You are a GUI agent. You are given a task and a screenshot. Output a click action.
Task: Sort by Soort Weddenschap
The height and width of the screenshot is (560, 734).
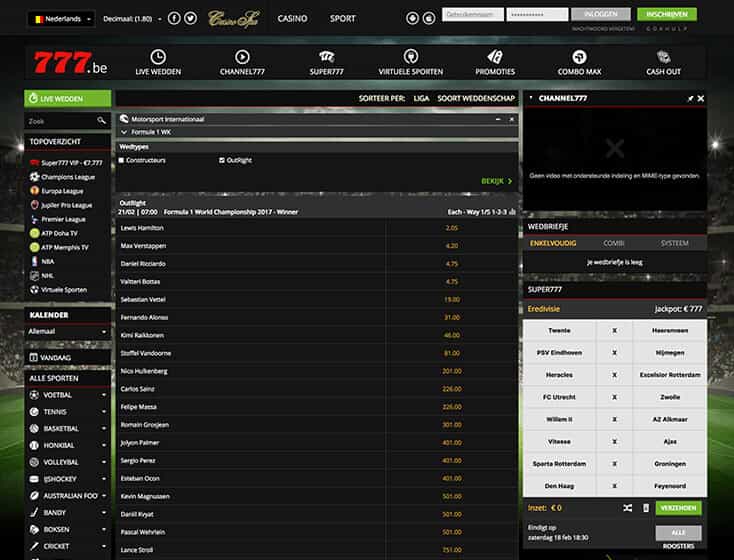476,98
